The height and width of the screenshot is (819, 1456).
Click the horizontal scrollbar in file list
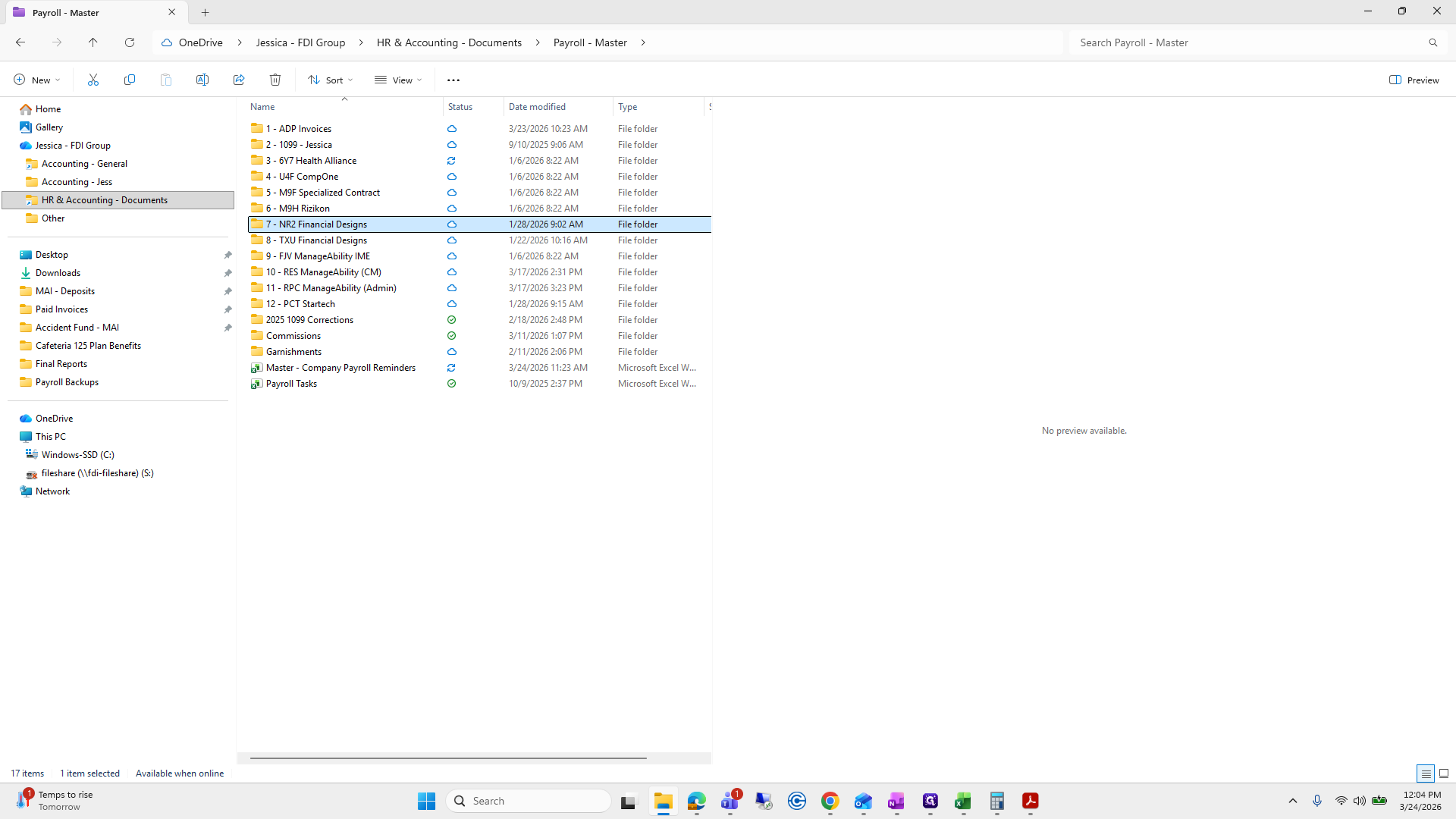click(x=447, y=758)
